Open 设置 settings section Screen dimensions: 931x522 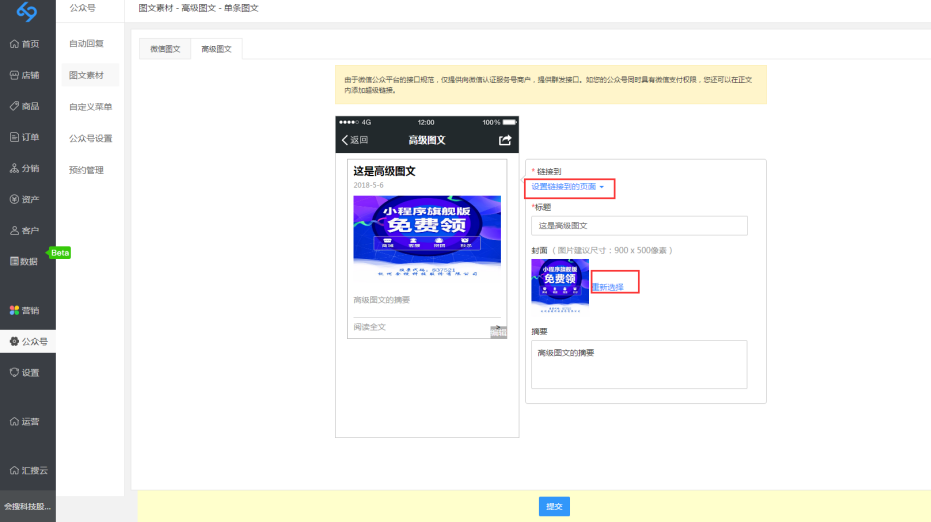click(x=25, y=373)
